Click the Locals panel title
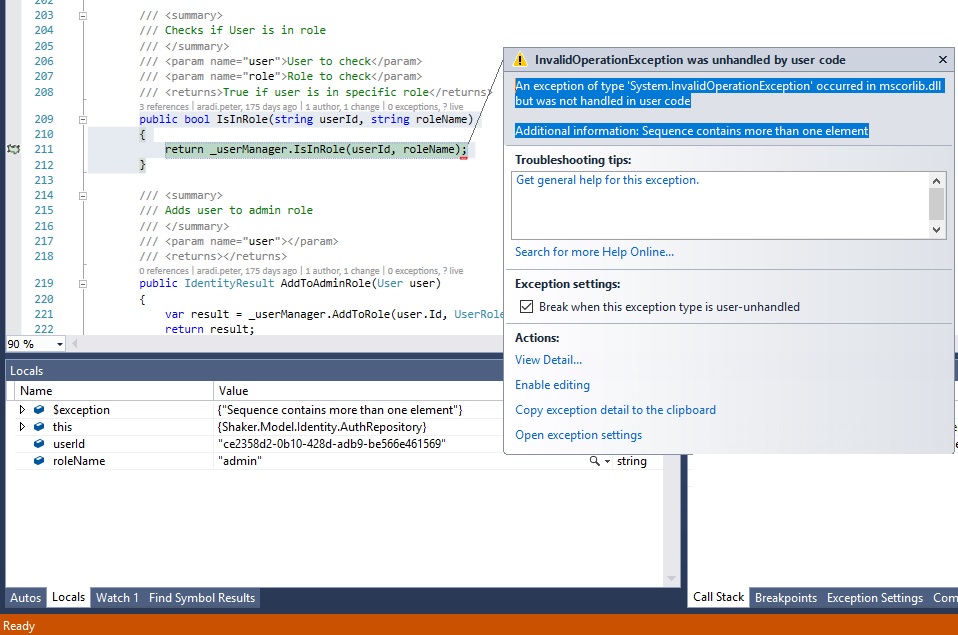This screenshot has width=958, height=635. tap(26, 371)
